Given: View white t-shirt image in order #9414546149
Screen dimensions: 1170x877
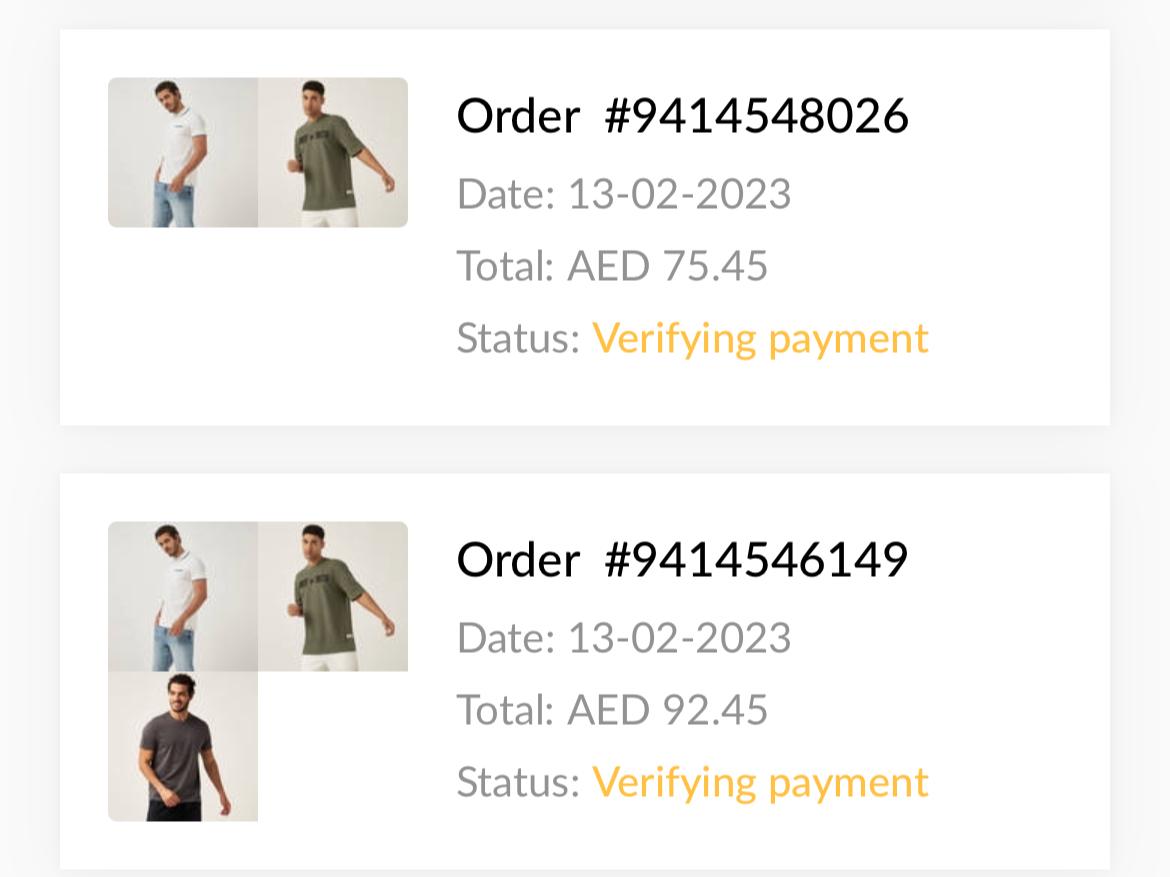Looking at the screenshot, I should 183,596.
